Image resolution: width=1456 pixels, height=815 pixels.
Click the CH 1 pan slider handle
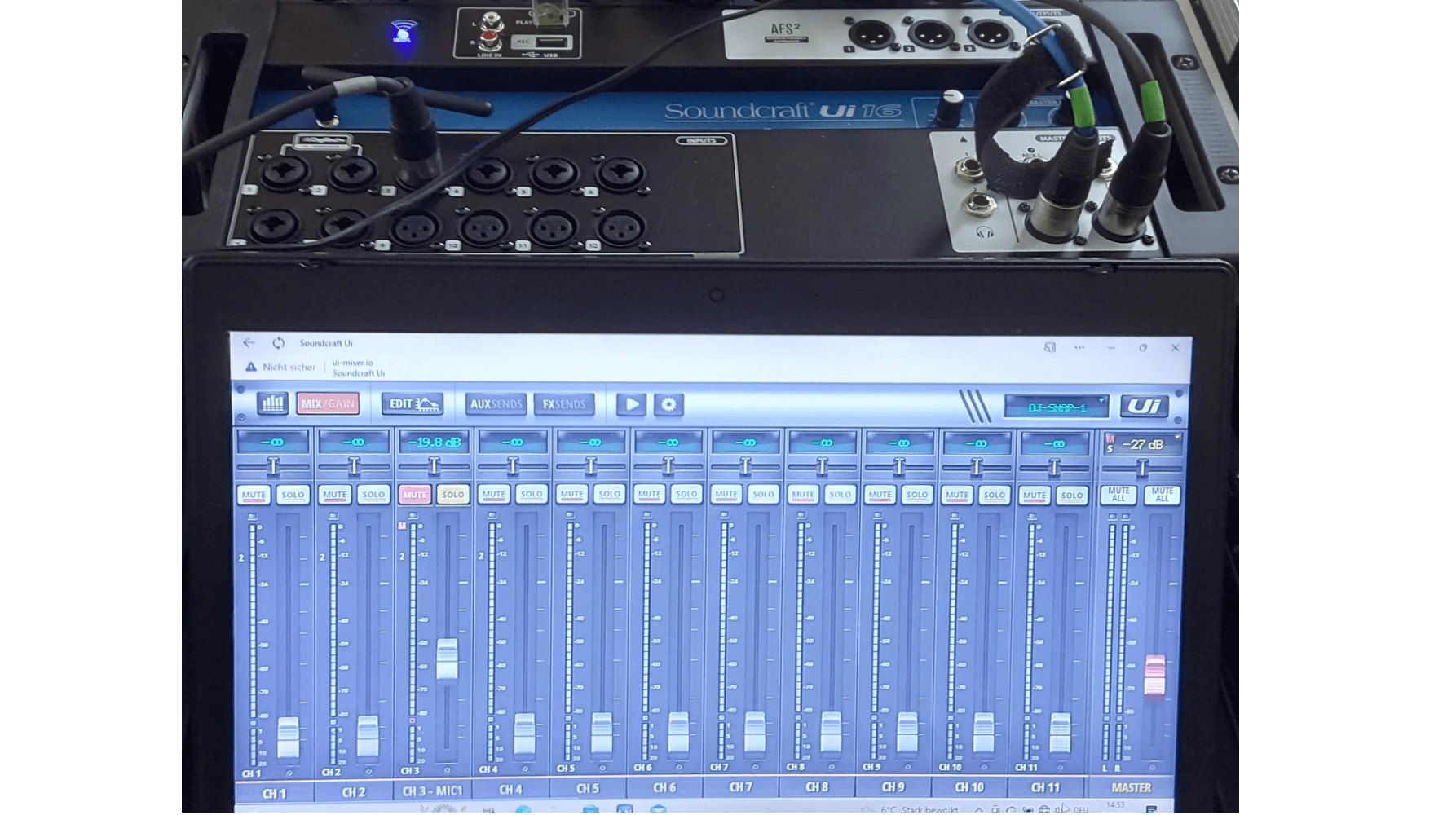pos(273,466)
